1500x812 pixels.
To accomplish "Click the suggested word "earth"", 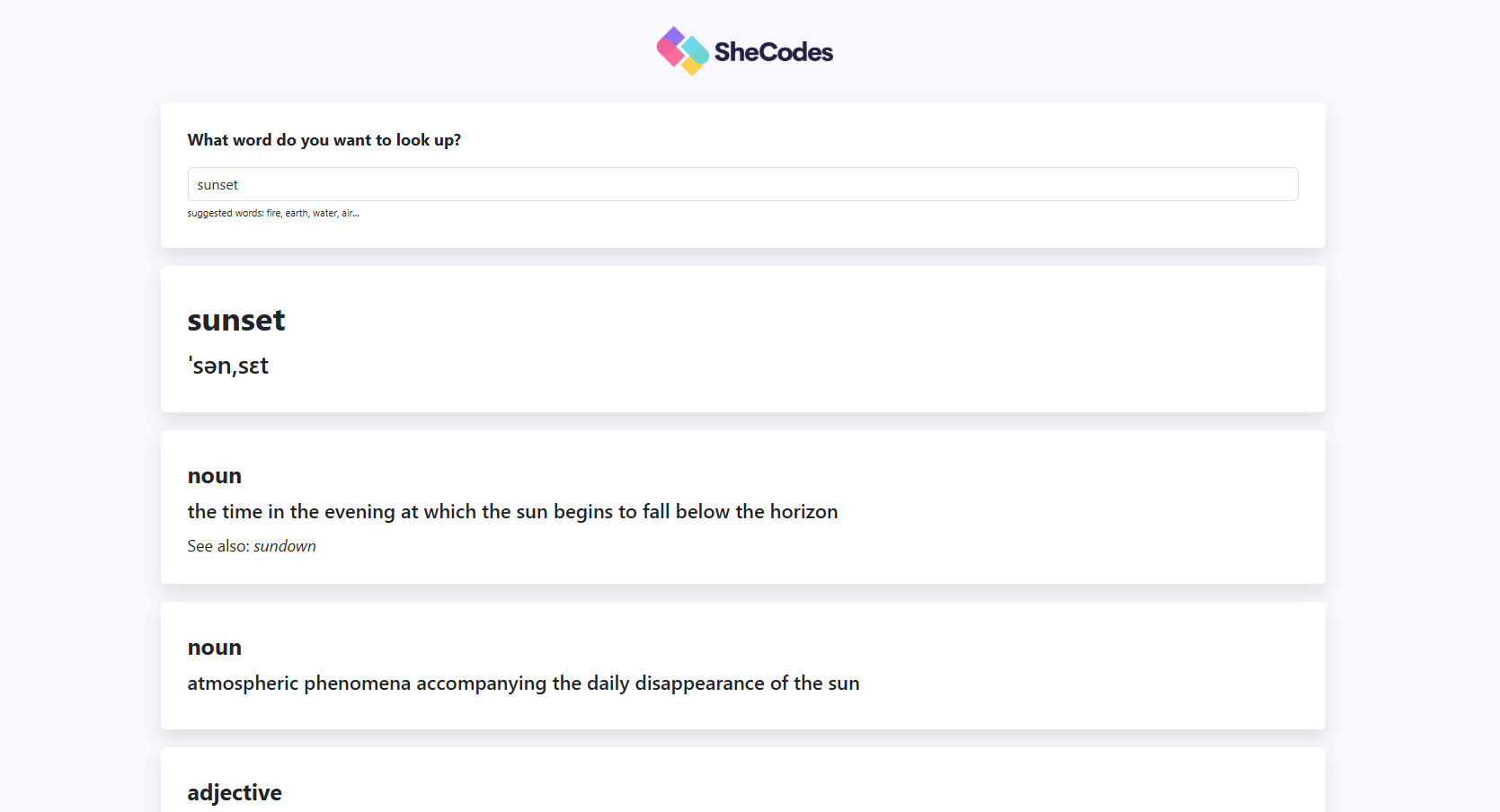I will pyautogui.click(x=296, y=214).
